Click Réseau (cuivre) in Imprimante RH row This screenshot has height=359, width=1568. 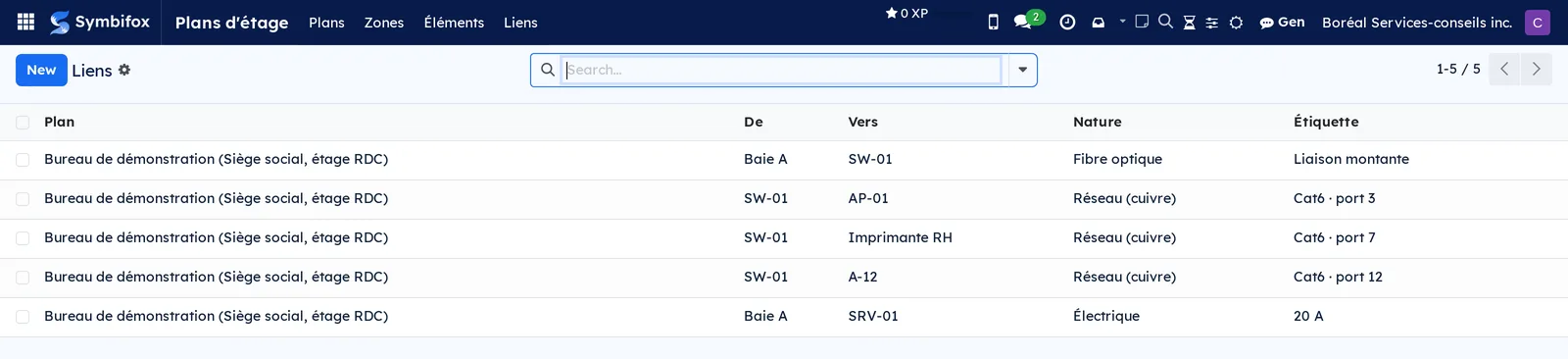click(x=1124, y=237)
